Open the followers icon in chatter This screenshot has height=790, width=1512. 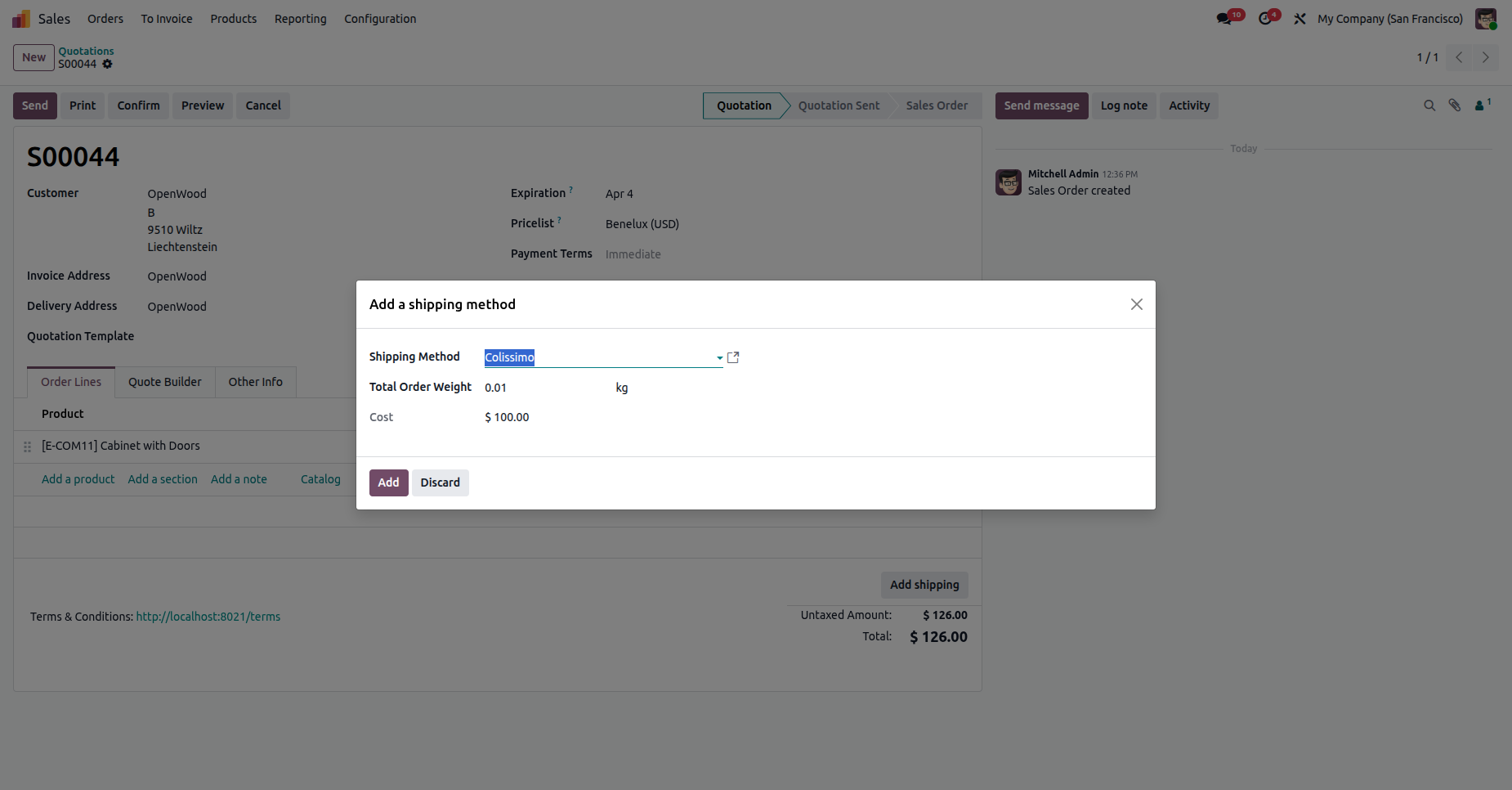coord(1480,105)
